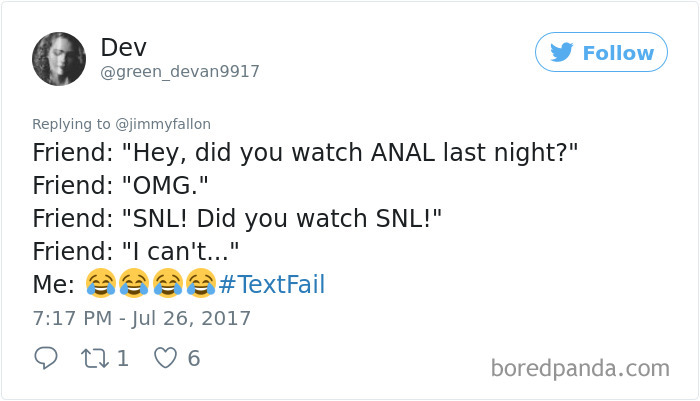Click the boredpanda.com watermark
The width and height of the screenshot is (700, 401).
tap(580, 368)
